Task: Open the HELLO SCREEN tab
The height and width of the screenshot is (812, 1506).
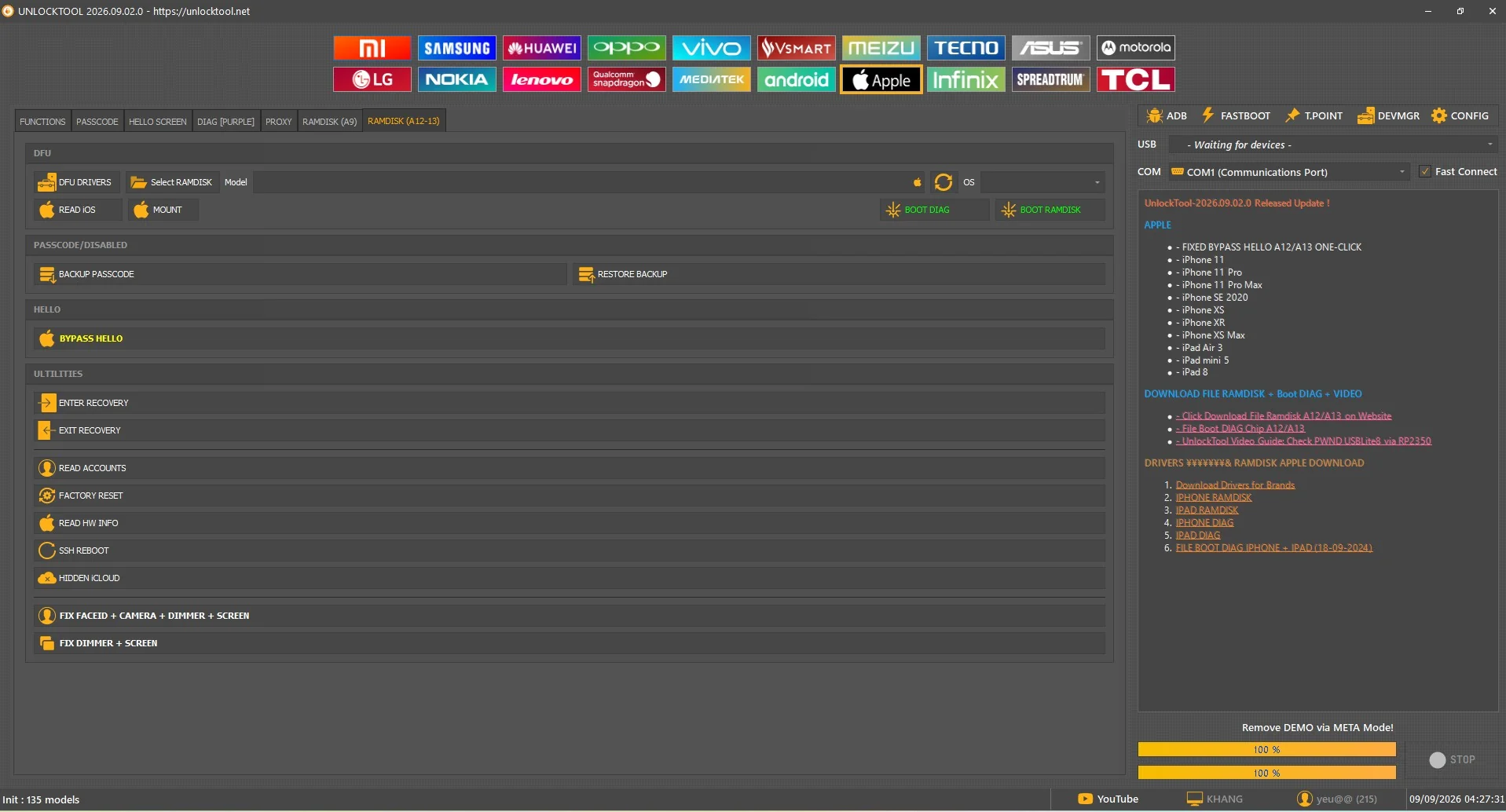Action: point(157,122)
